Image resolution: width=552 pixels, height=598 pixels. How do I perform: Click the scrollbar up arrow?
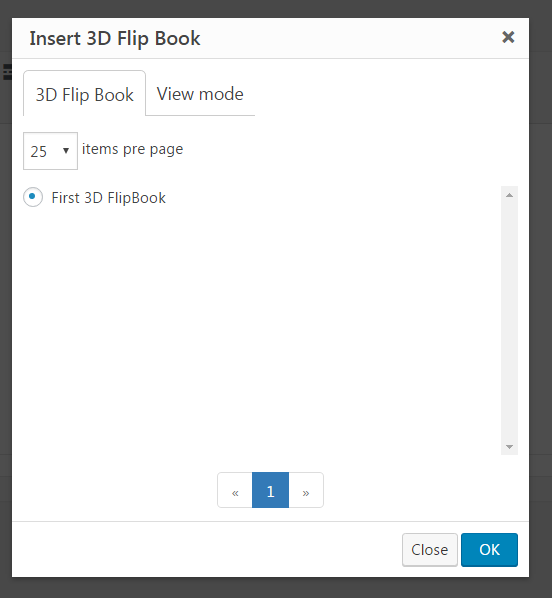509,195
